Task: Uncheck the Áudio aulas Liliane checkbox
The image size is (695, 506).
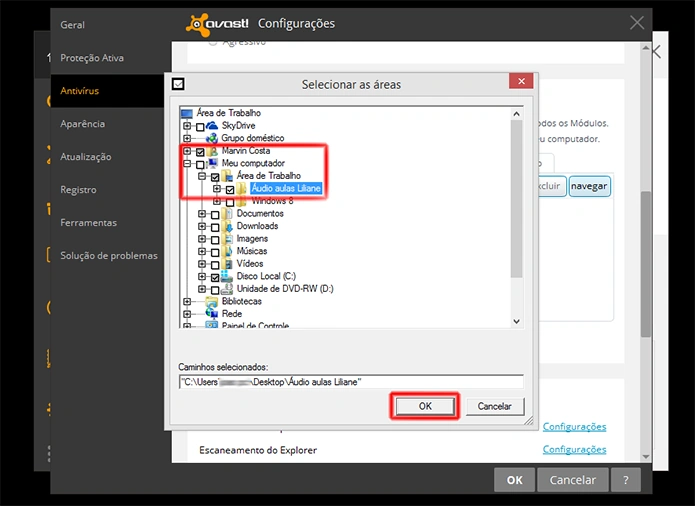Action: click(x=230, y=190)
